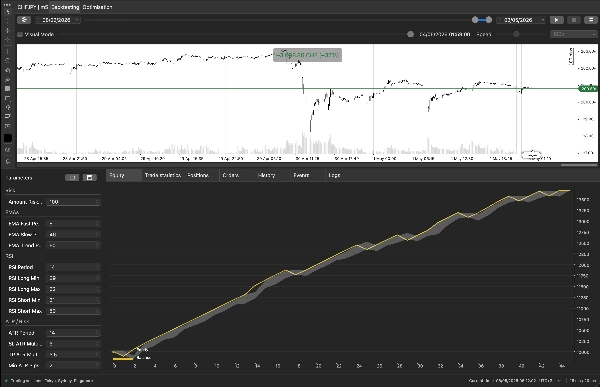Use the stepper arrows on ATR Period
600x387 pixels.
click(x=98, y=333)
